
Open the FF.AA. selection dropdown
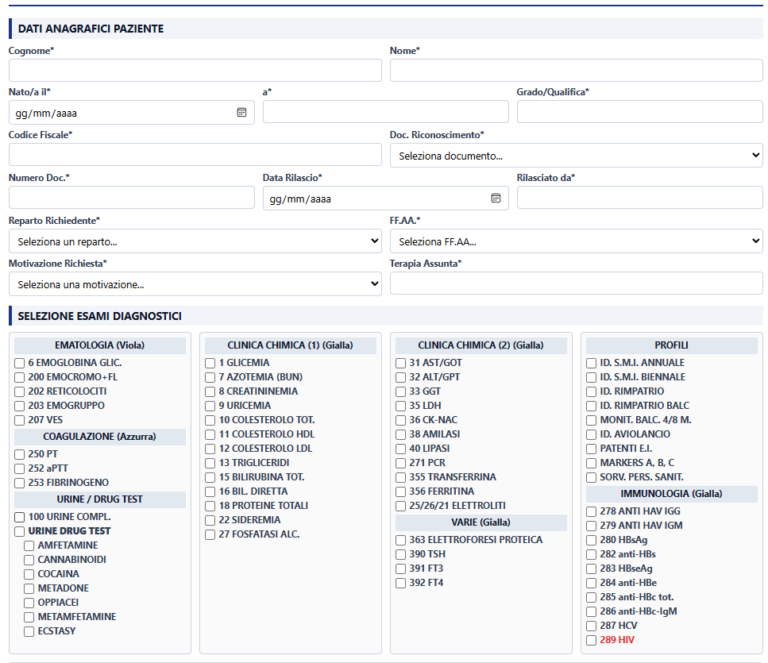tap(576, 241)
